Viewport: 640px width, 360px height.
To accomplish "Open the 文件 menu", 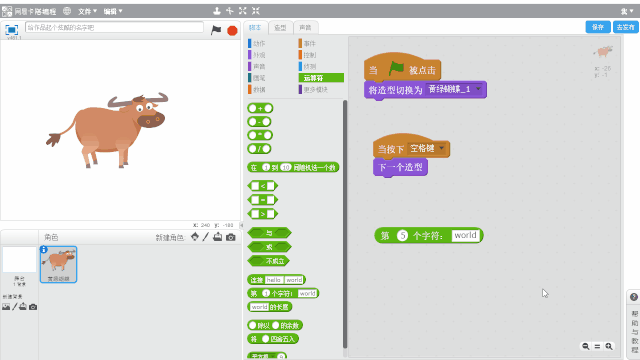I will [87, 11].
